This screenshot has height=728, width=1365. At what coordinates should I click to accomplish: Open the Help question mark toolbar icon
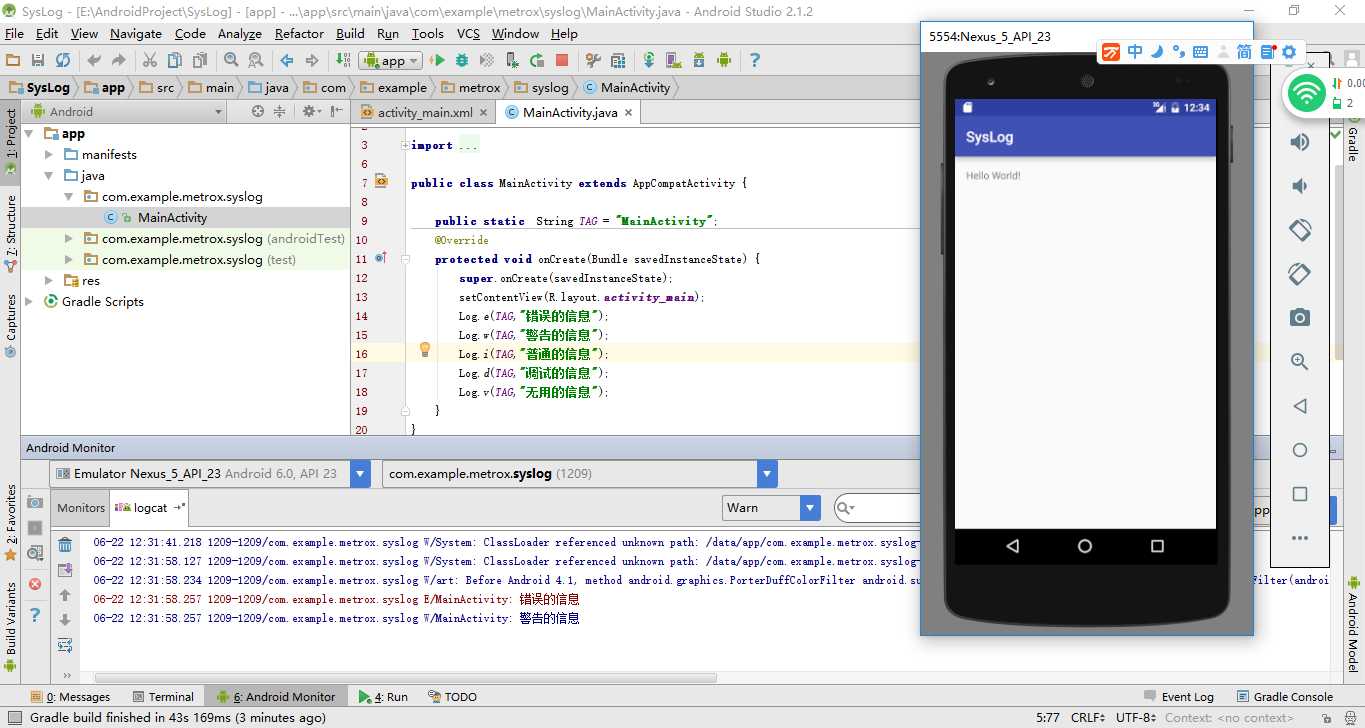coord(755,60)
